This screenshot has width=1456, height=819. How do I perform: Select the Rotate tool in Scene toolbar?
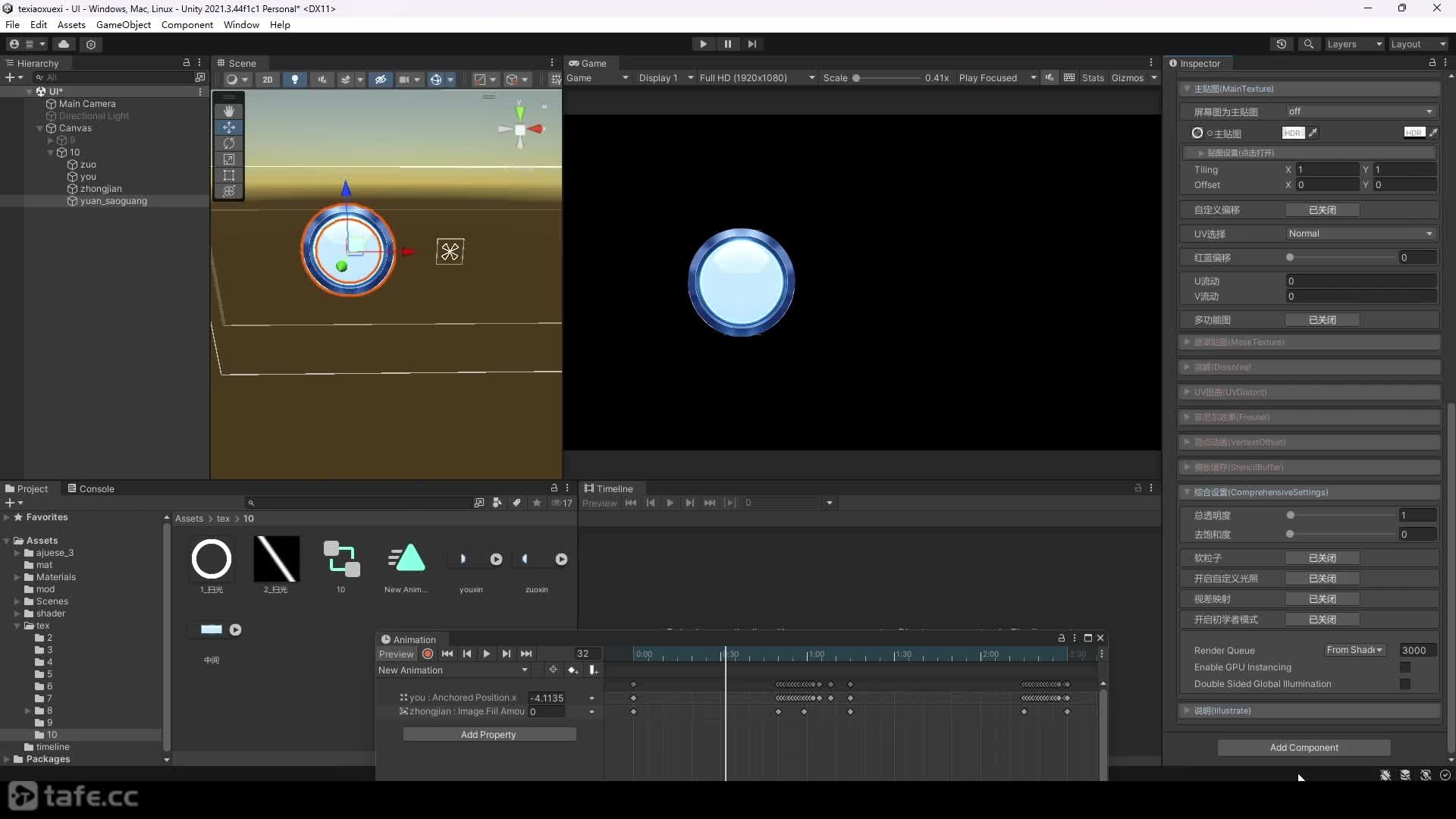(229, 143)
